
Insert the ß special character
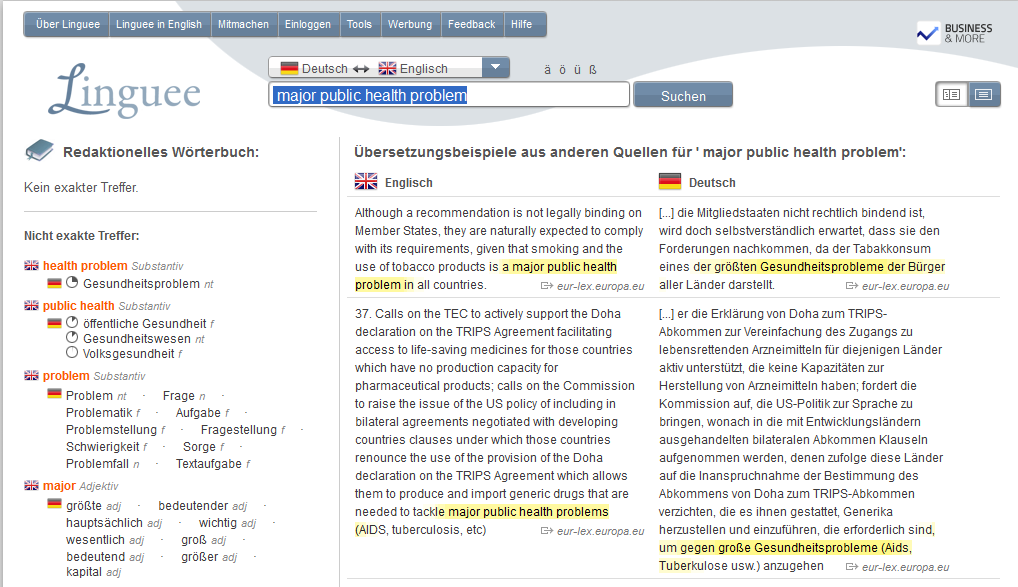click(593, 70)
